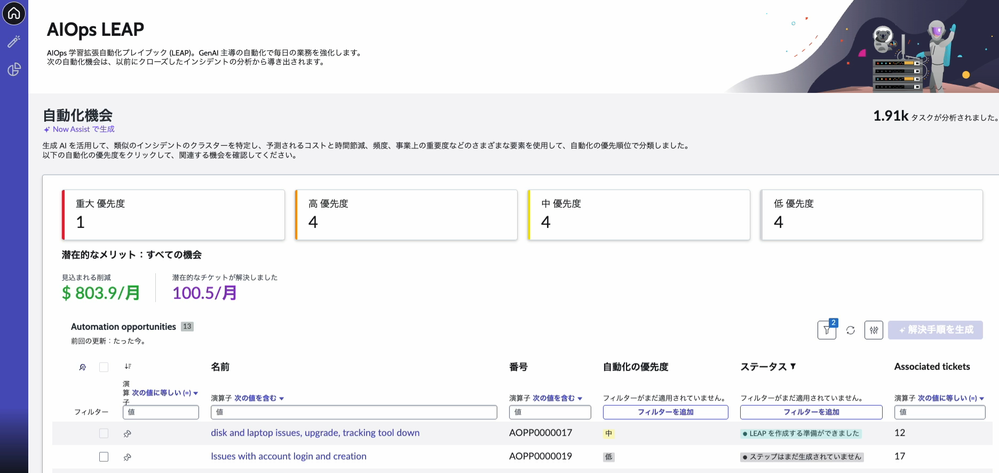Click the ステータス sort arrow
The image size is (999, 473).
tap(793, 367)
